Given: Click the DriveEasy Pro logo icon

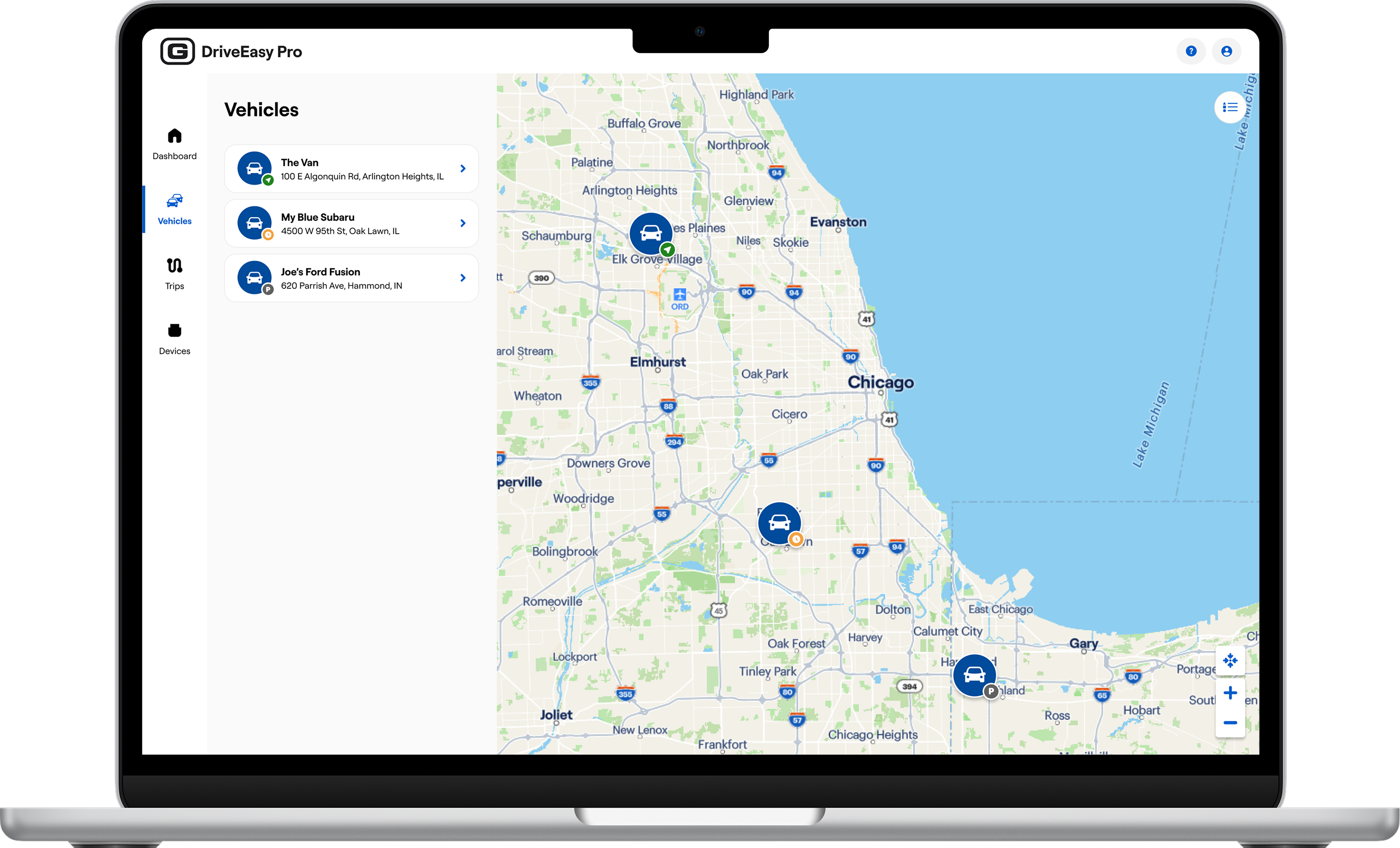Looking at the screenshot, I should click(177, 51).
